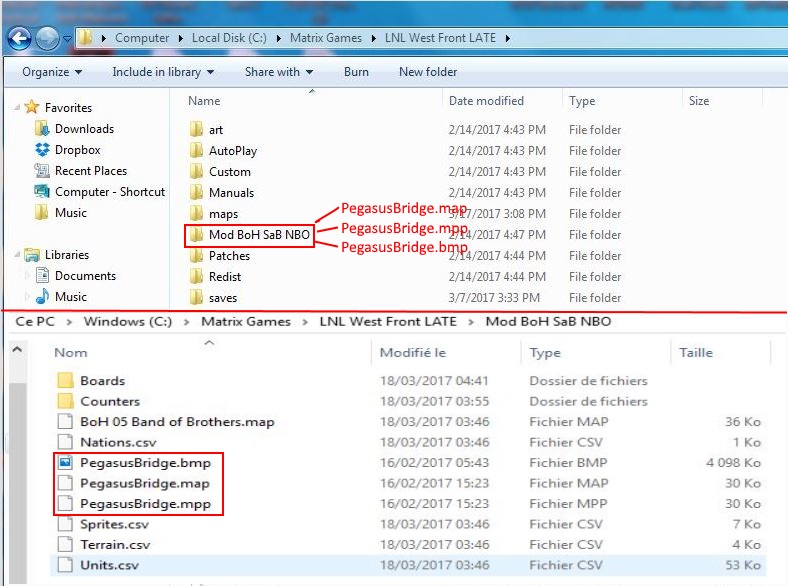Select the AutoPlay folder

[x=233, y=151]
